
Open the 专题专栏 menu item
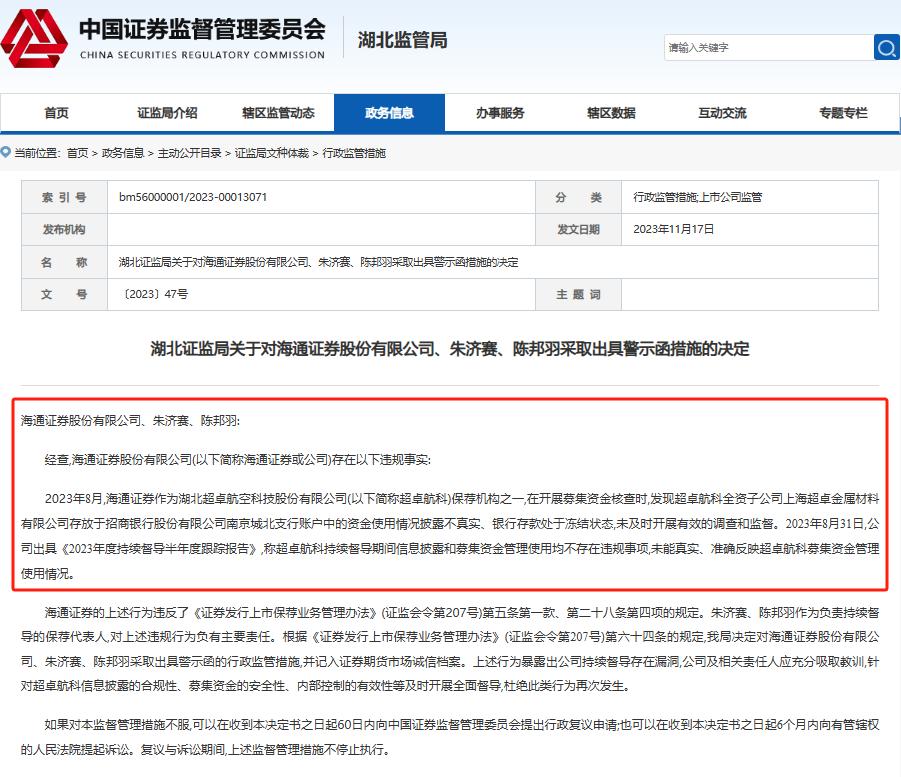843,113
